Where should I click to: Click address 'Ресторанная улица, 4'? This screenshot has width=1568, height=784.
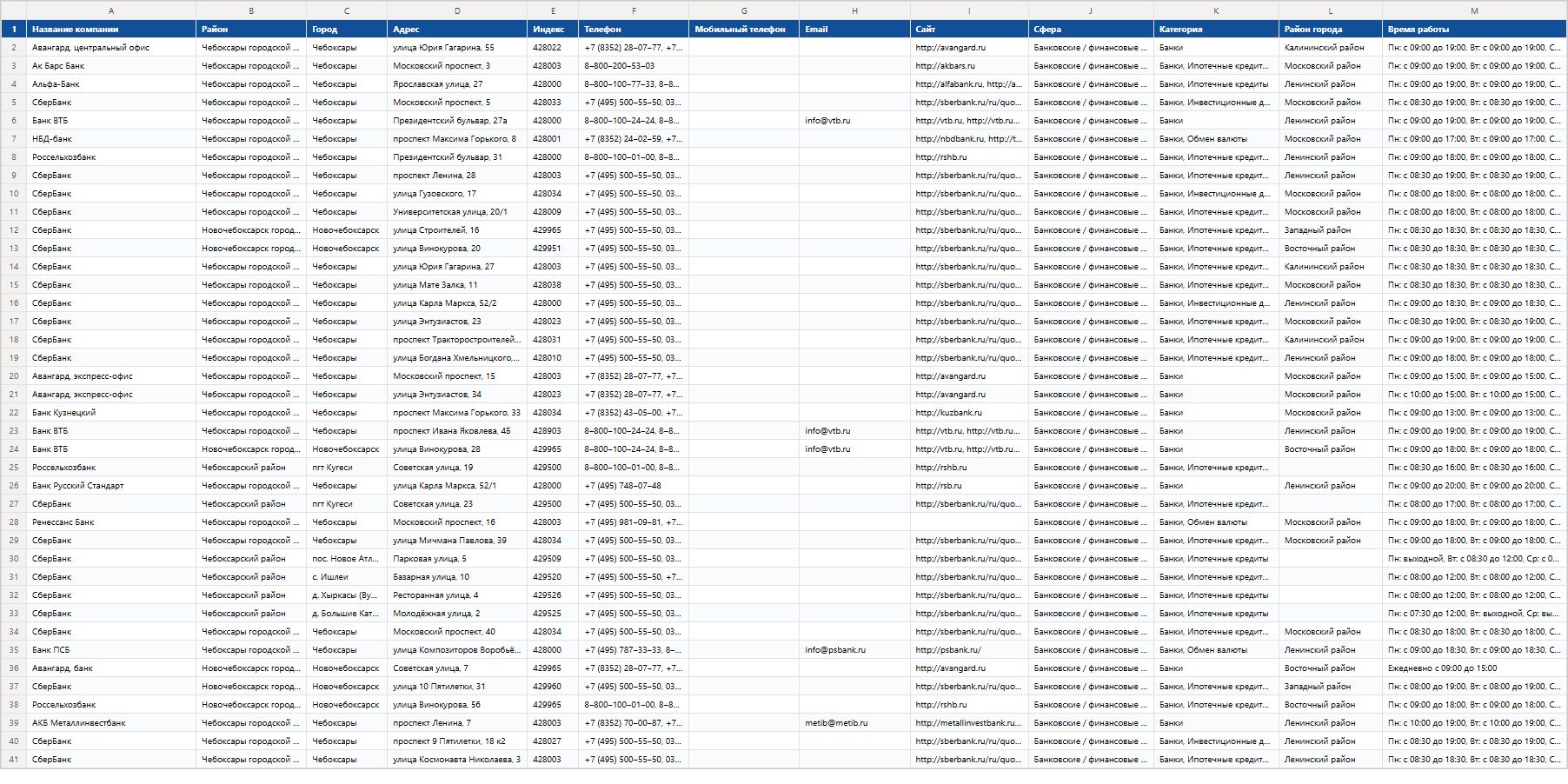[x=457, y=595]
